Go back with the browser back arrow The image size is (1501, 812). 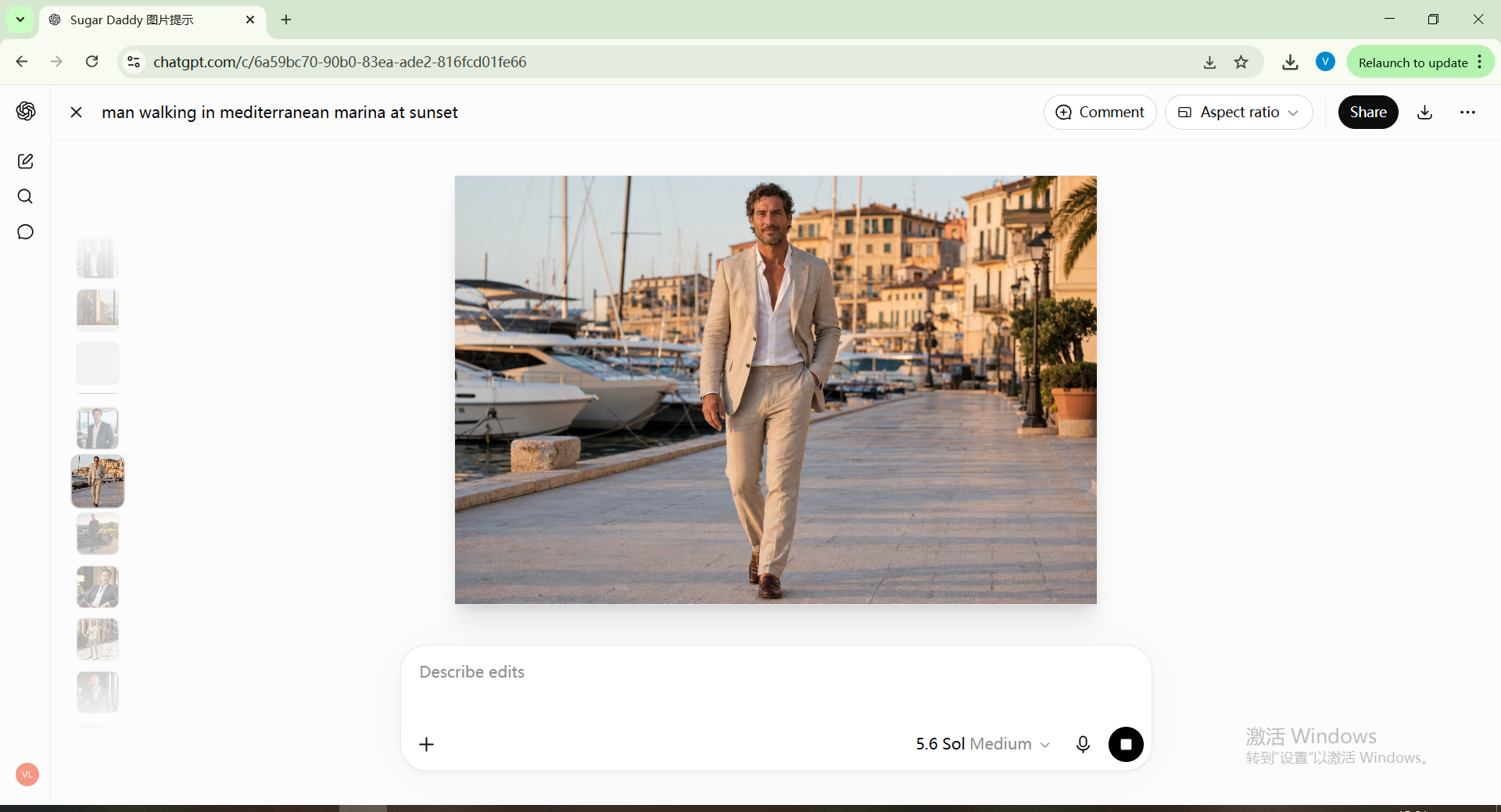[x=22, y=62]
